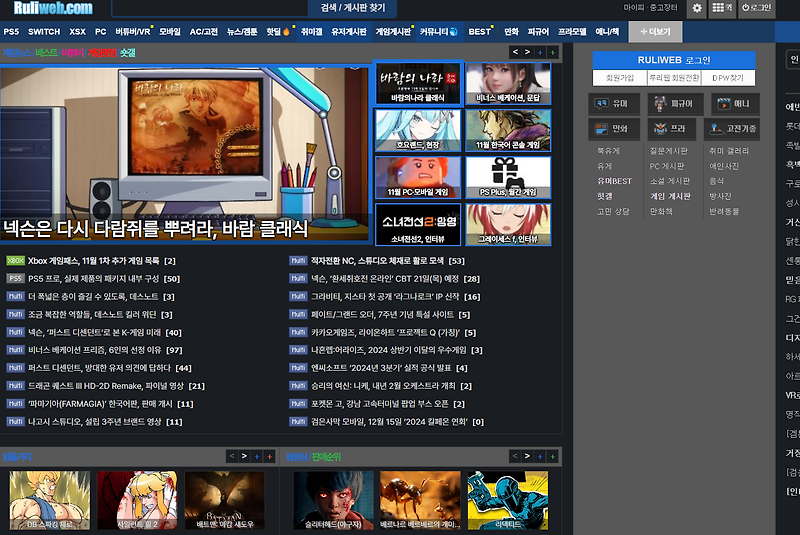The image size is (800, 535).
Task: Click previous arrow in bottom-left thumbnail section
Action: point(232,456)
